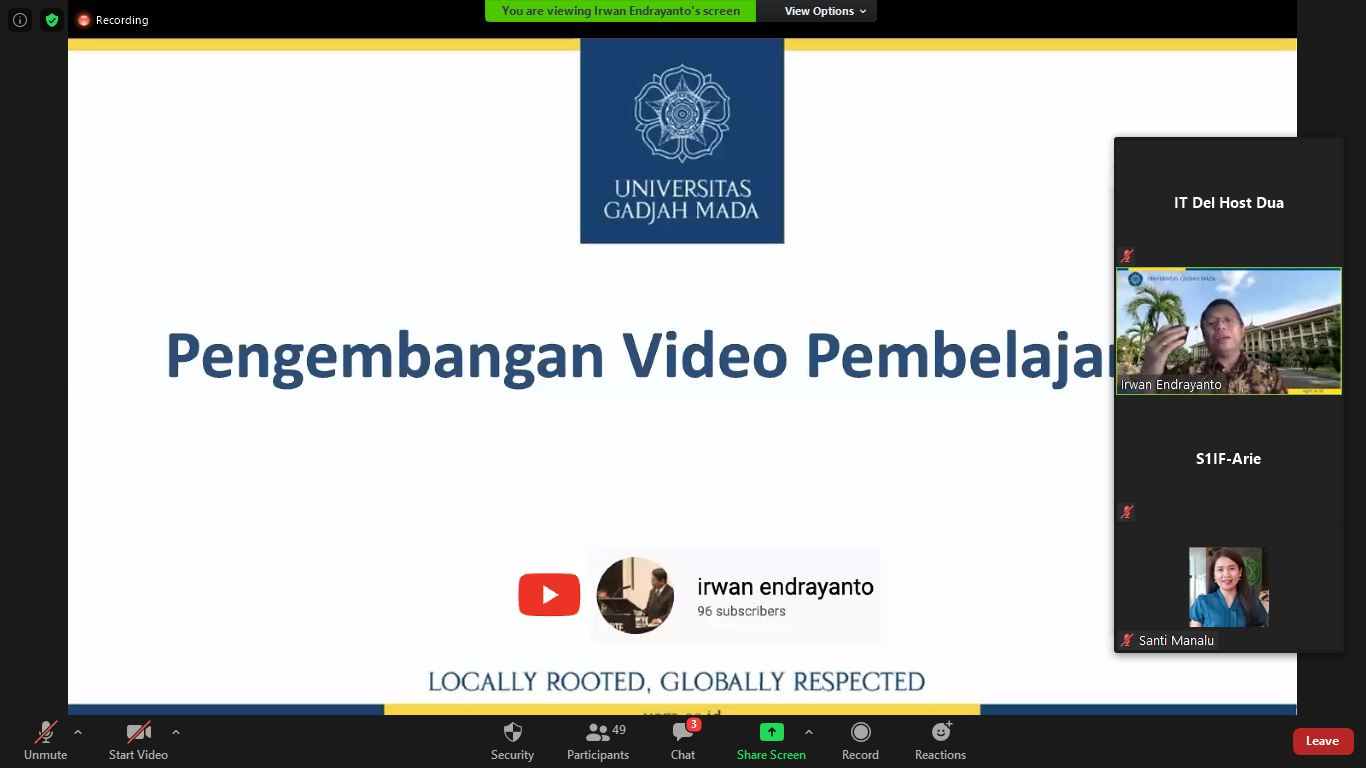Image resolution: width=1366 pixels, height=768 pixels.
Task: Click the red YouTube play logo on the slide
Action: click(549, 595)
